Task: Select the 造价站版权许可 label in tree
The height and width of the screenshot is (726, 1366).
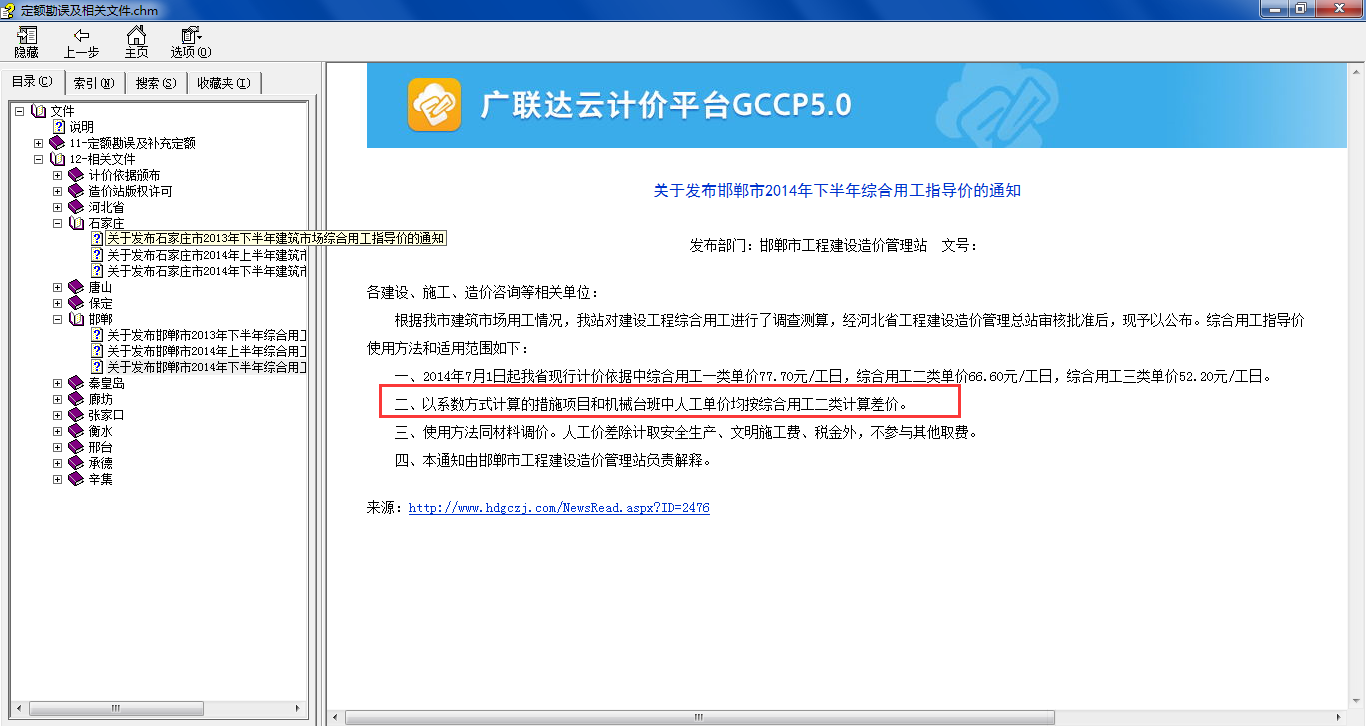Action: coord(130,191)
